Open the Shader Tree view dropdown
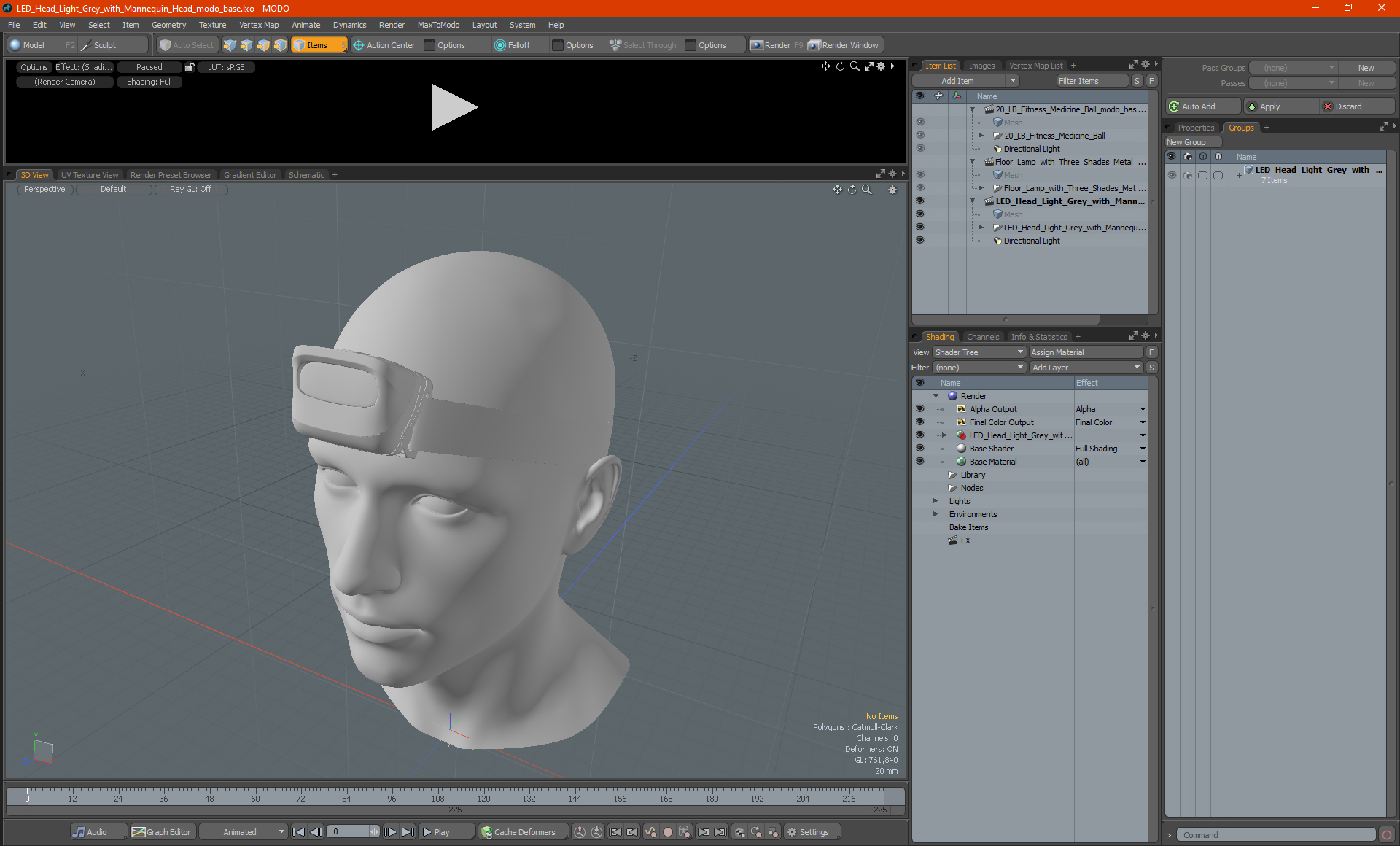This screenshot has width=1400, height=846. coord(979,352)
